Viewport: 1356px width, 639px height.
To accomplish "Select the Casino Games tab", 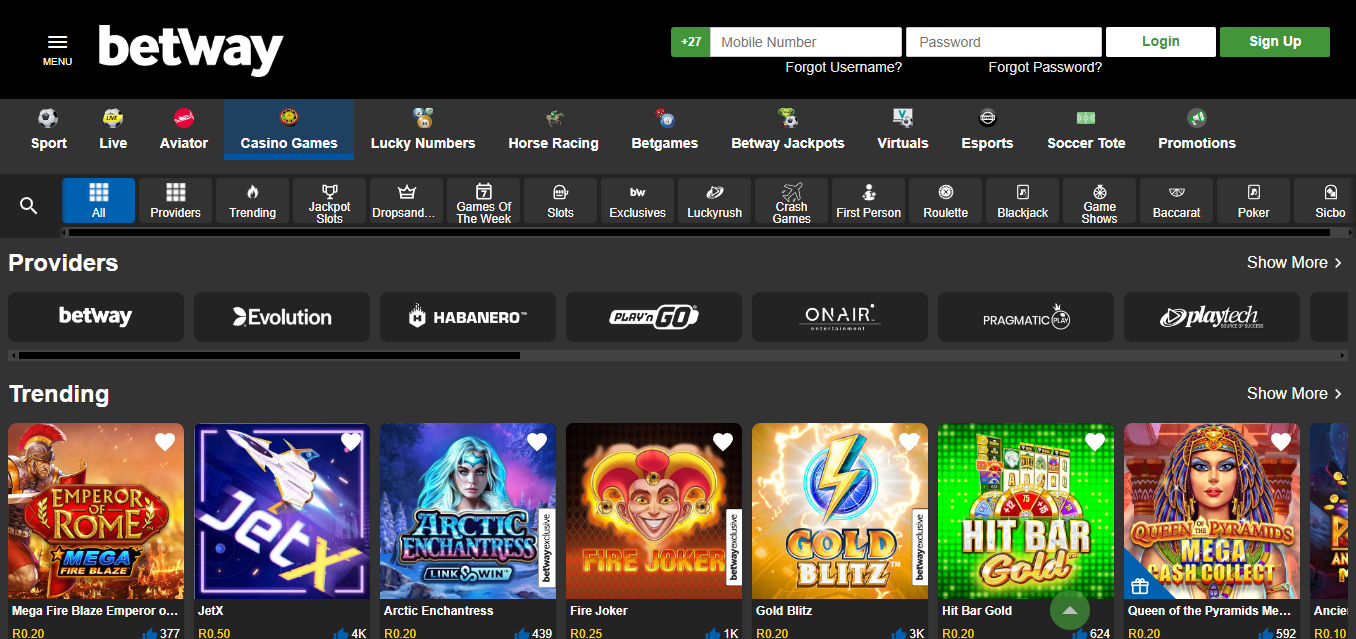I will pos(288,128).
